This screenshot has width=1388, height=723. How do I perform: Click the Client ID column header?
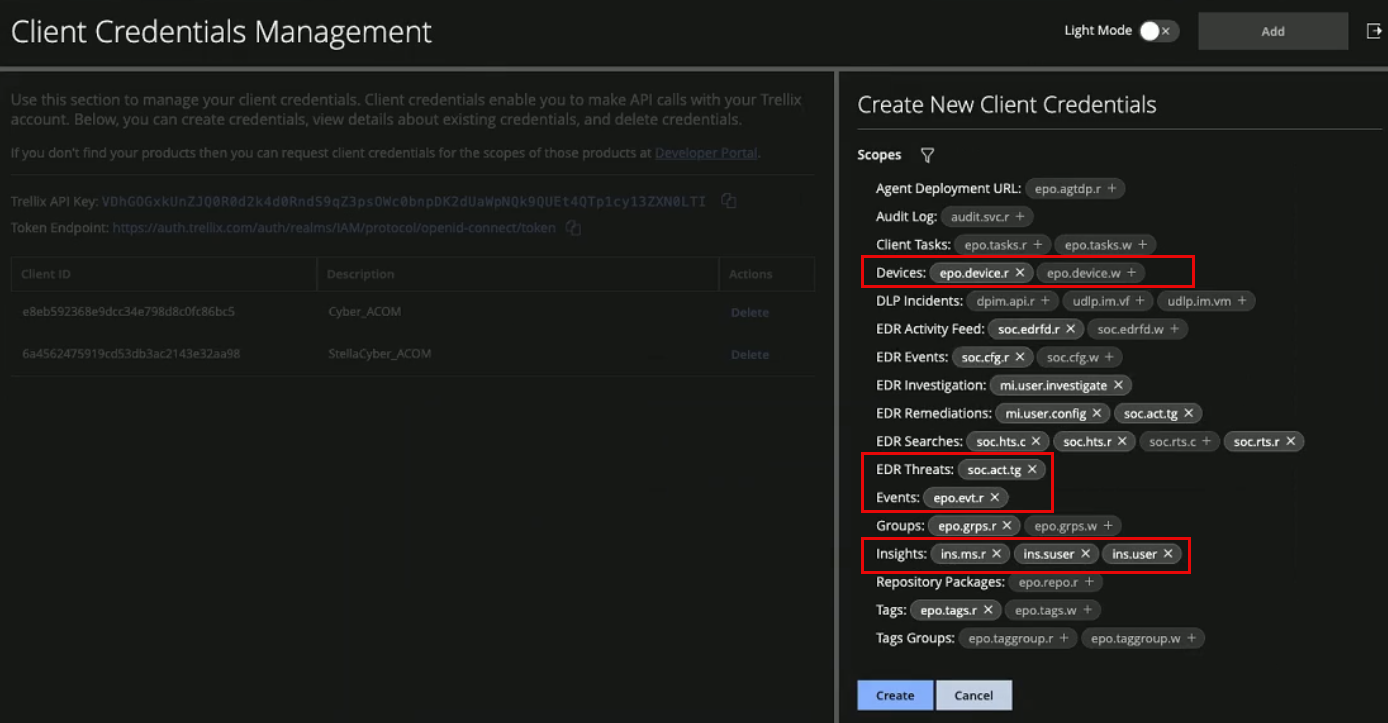click(47, 274)
